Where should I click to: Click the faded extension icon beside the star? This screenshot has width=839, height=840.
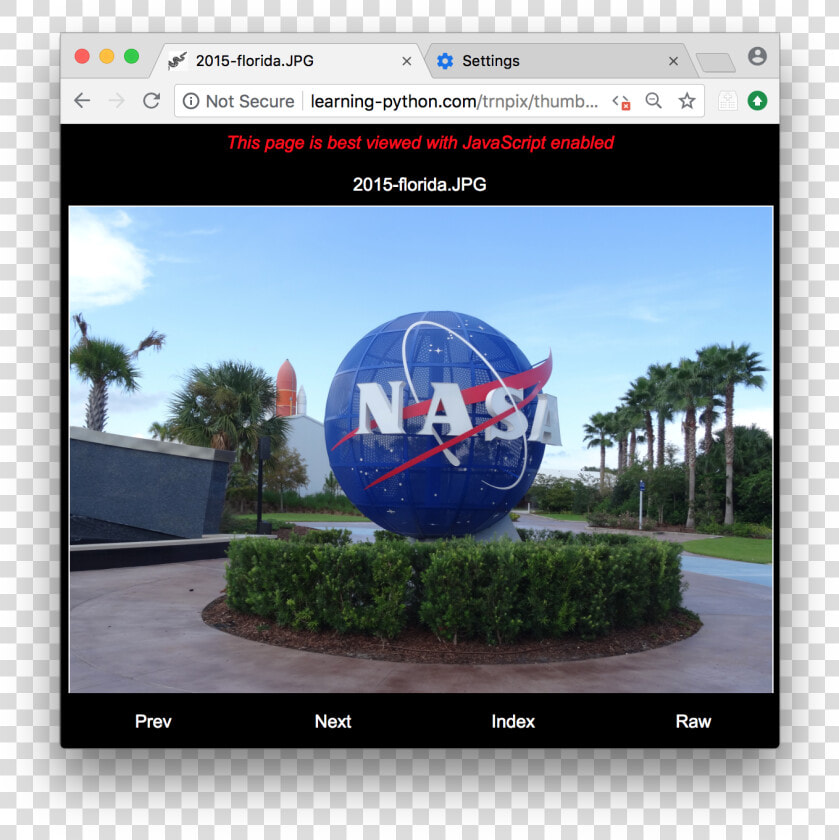pyautogui.click(x=727, y=101)
